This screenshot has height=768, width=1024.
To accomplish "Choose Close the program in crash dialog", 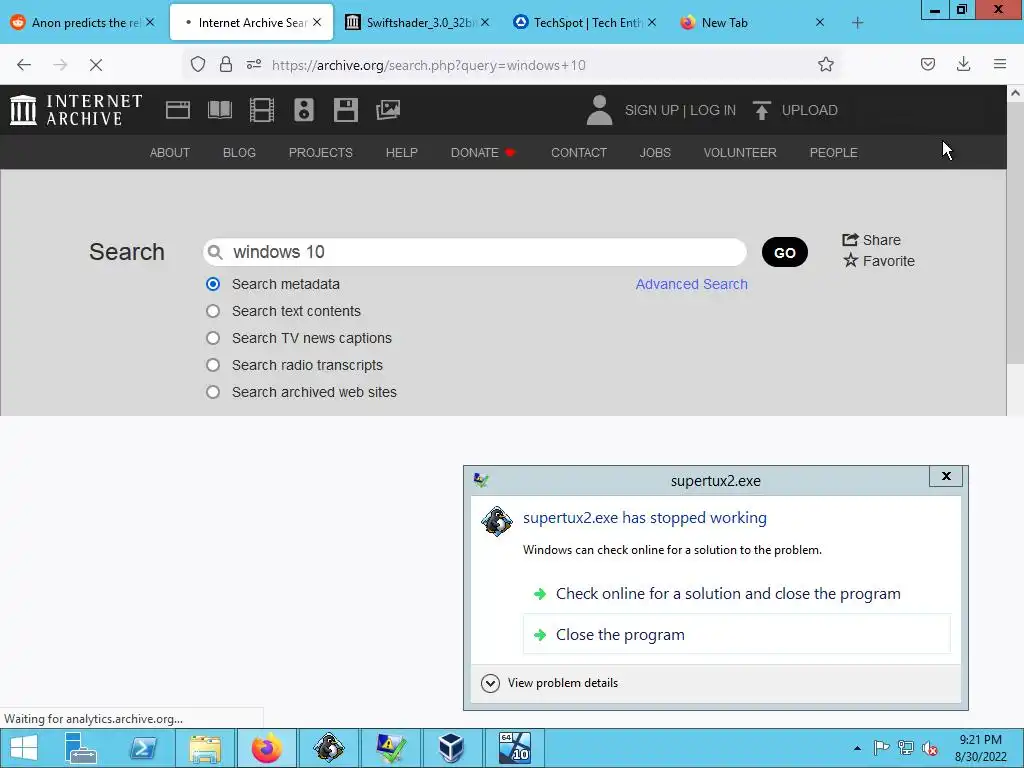I will (737, 634).
